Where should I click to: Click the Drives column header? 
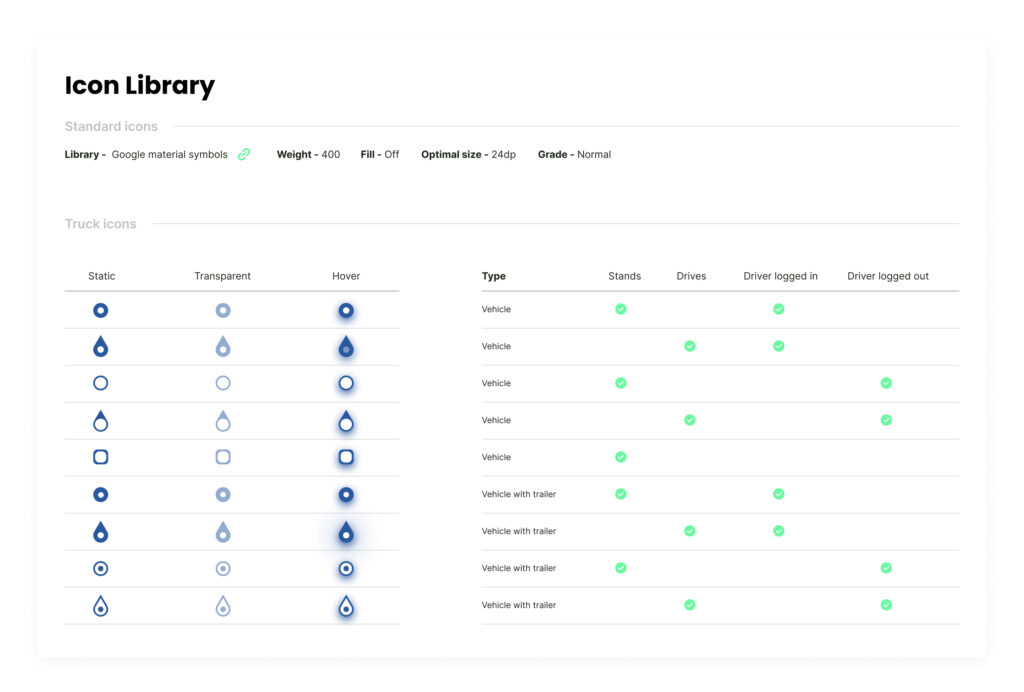[x=691, y=276]
